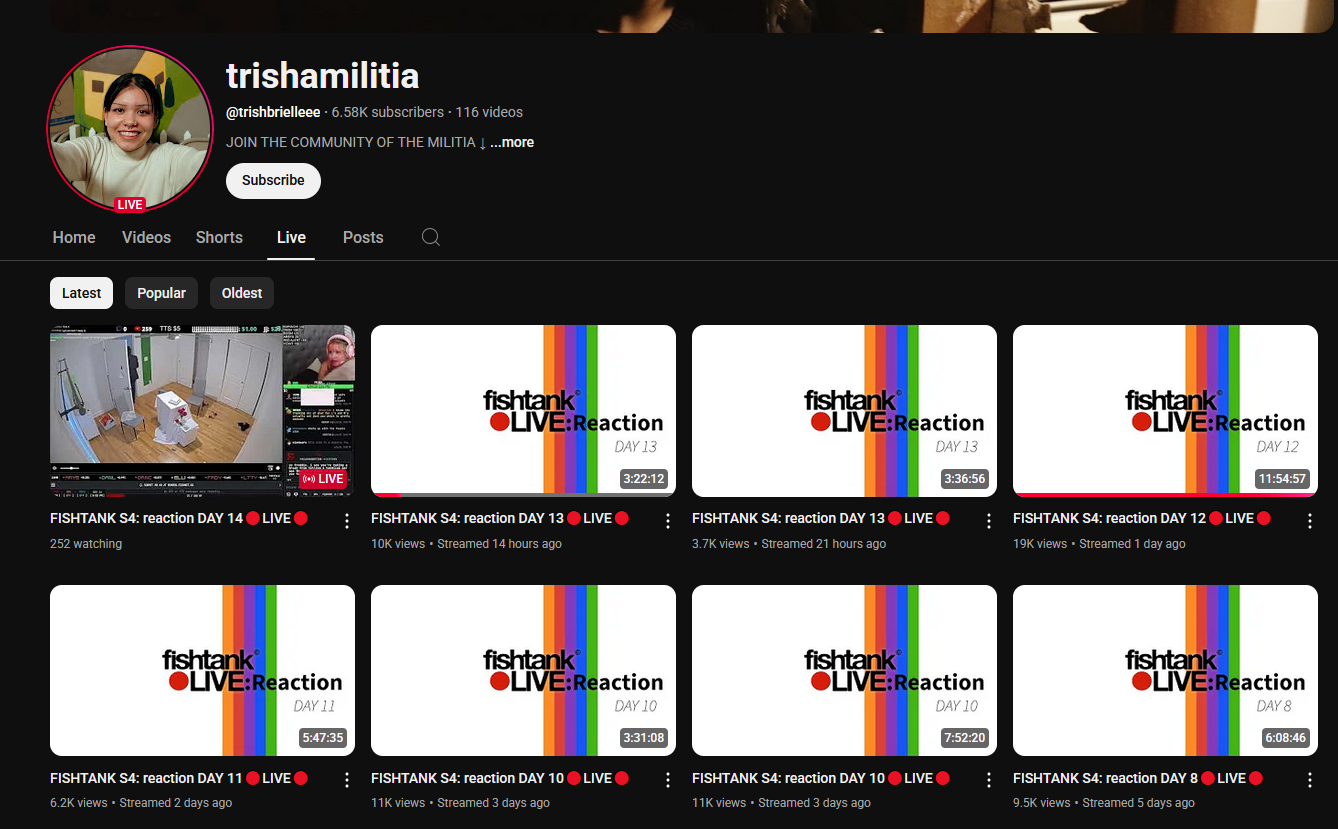Click the 6:08:46 duration badge
The image size is (1338, 829).
[x=1285, y=738]
